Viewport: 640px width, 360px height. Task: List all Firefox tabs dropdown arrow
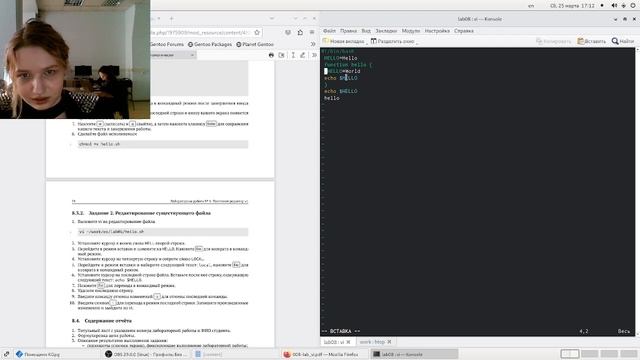[272, 18]
